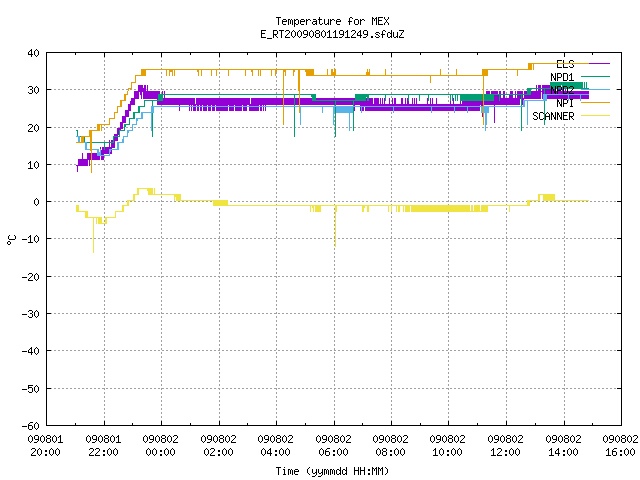Click the y-axis label 20
Viewport: 640px width, 480px height.
[33, 128]
